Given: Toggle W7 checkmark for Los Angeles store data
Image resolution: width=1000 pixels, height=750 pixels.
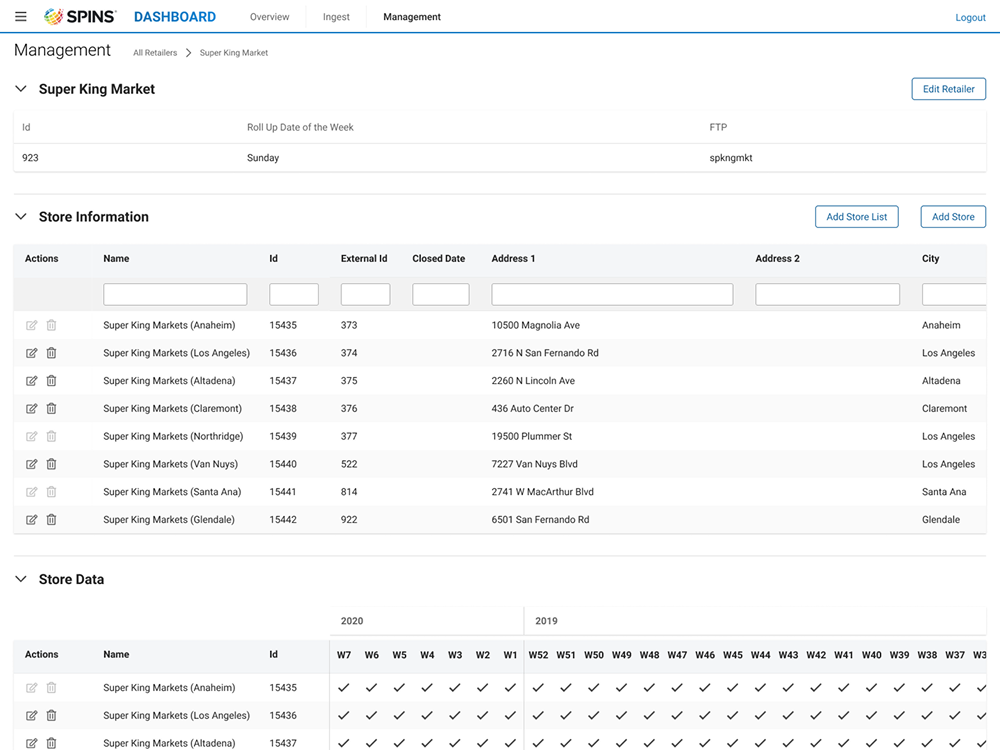Looking at the screenshot, I should pos(344,716).
